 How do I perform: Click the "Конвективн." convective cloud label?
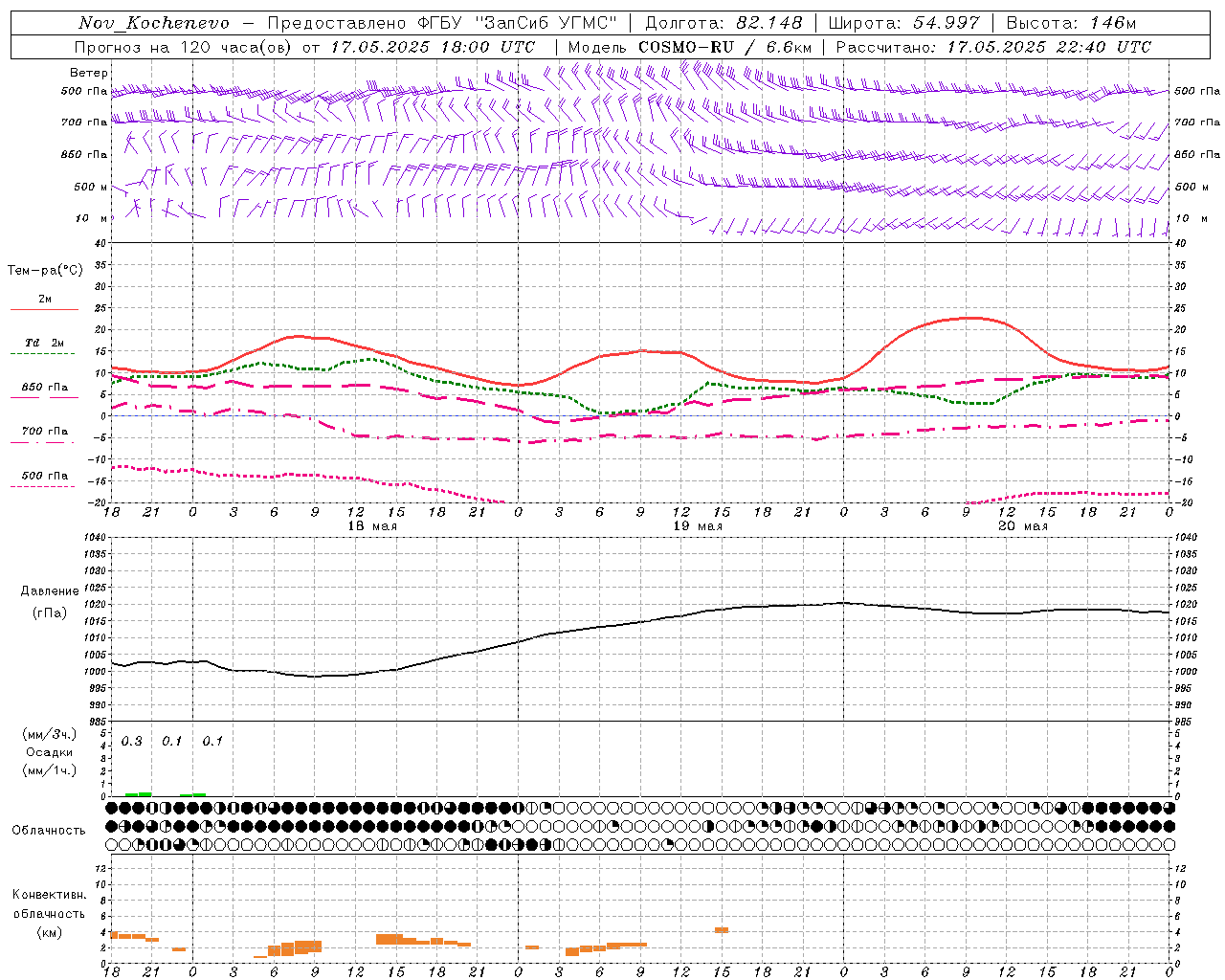click(50, 895)
